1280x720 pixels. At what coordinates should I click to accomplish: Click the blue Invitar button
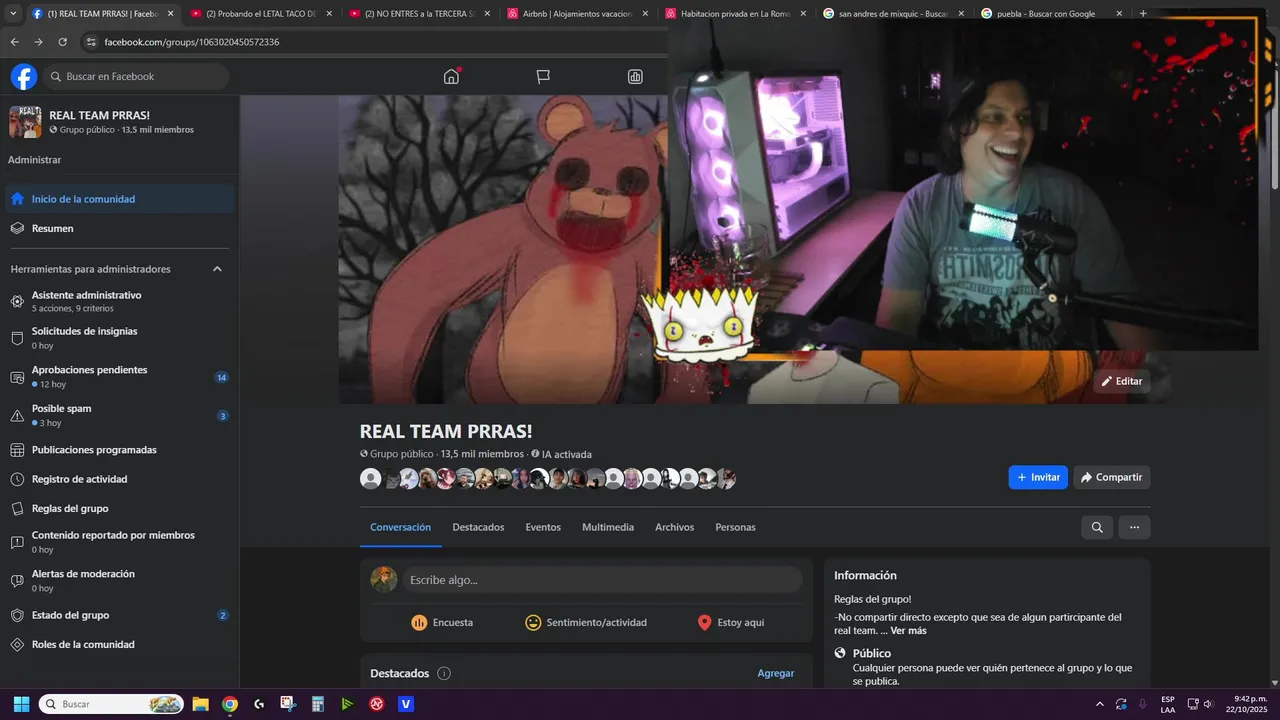(x=1038, y=477)
